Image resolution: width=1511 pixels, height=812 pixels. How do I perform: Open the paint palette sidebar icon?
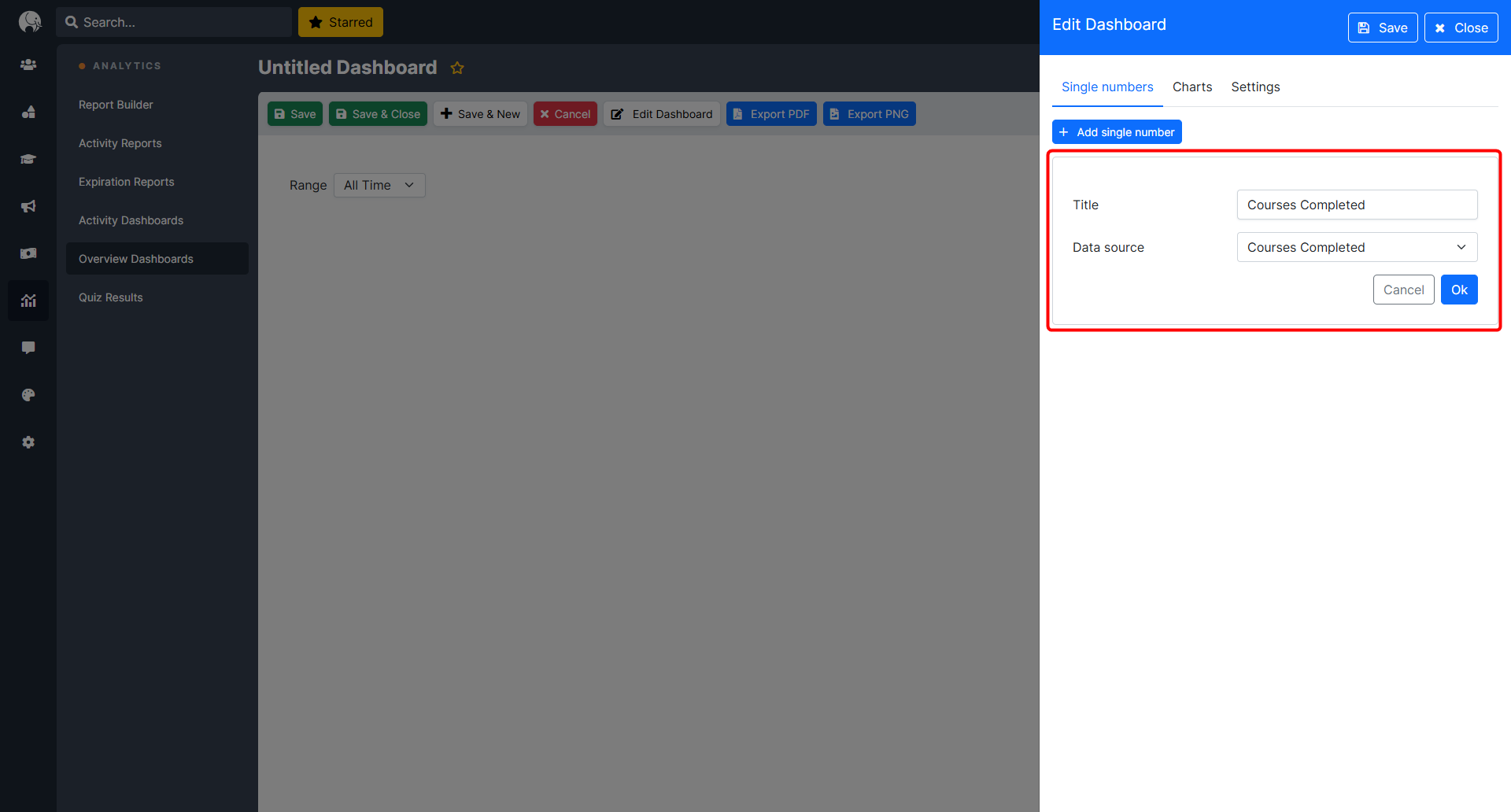click(28, 395)
